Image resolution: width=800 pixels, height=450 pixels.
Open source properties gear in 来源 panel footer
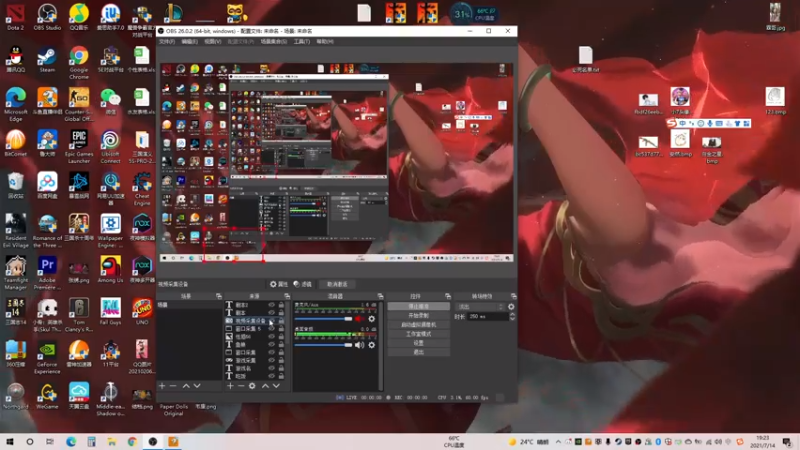tap(252, 386)
